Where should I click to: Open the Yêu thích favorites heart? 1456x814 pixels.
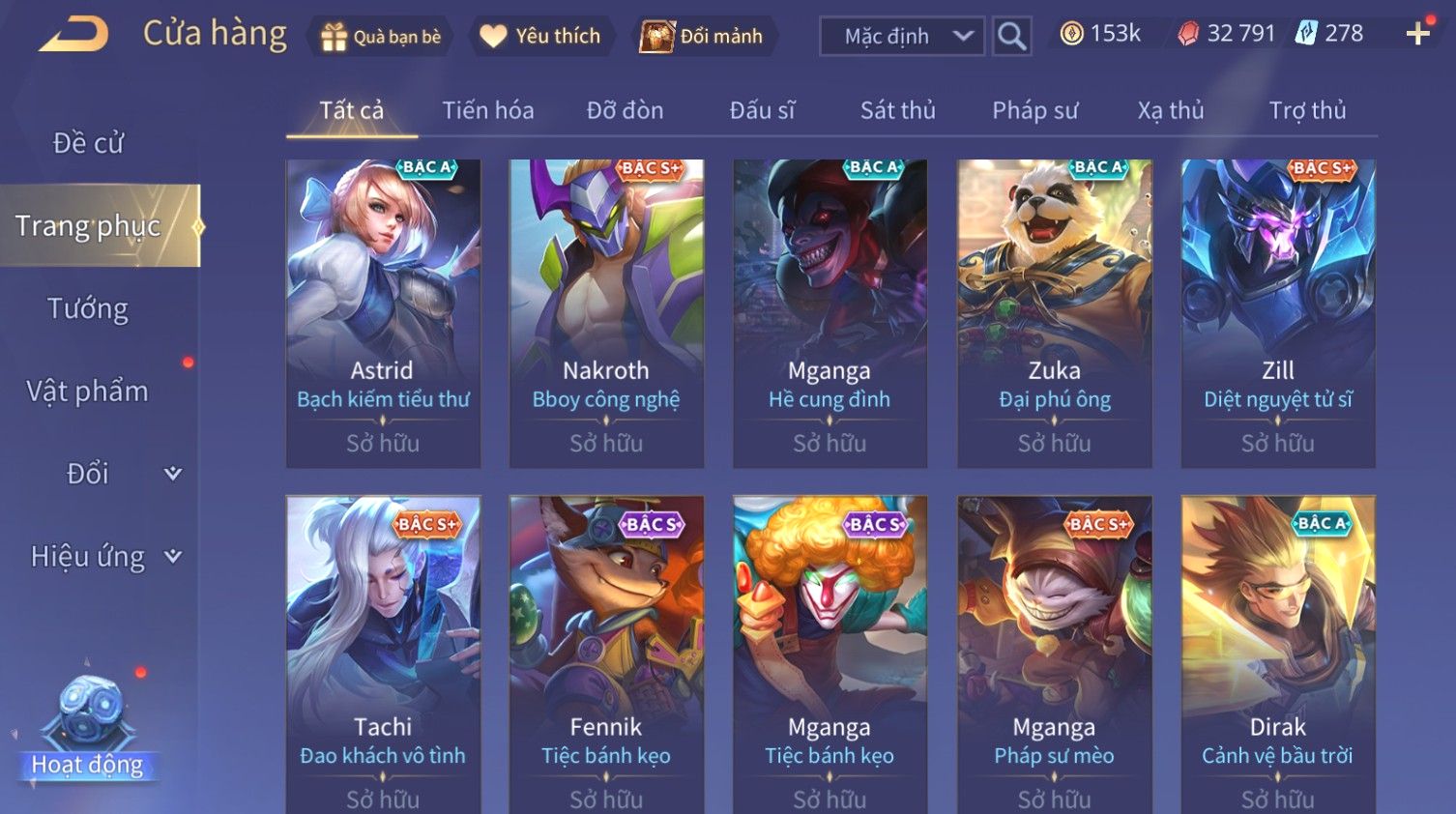540,37
